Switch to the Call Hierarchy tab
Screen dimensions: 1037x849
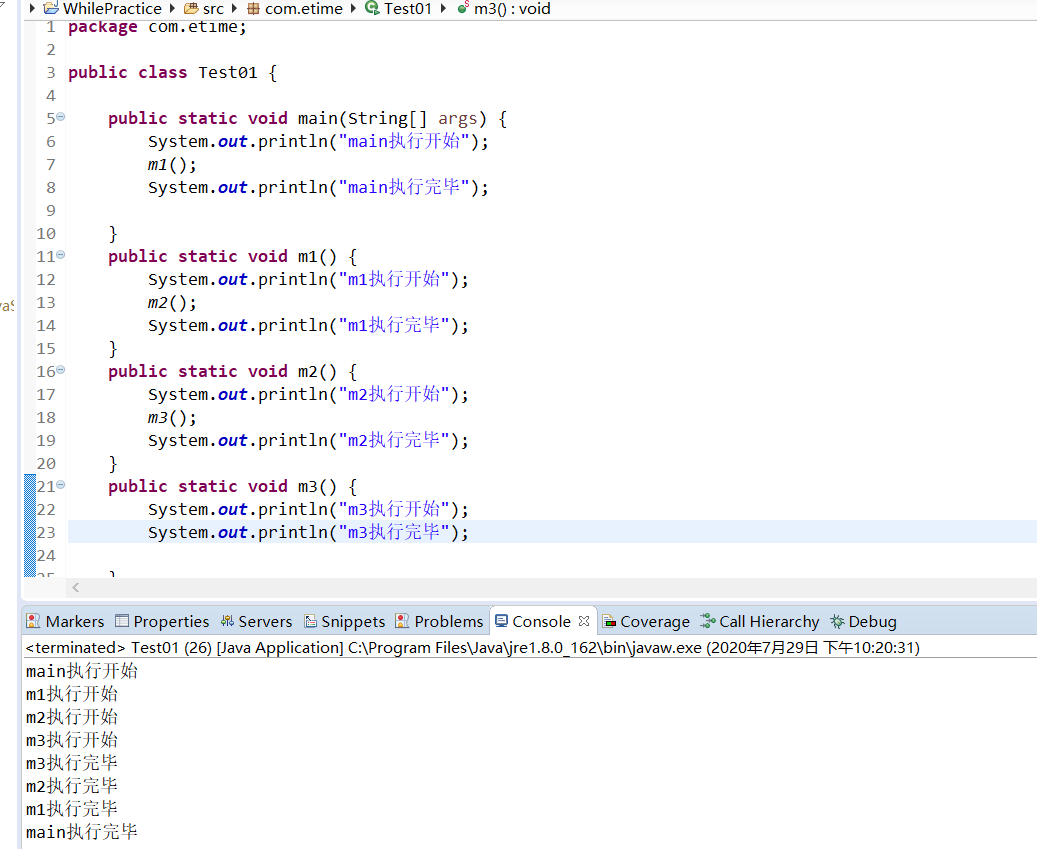click(x=760, y=622)
